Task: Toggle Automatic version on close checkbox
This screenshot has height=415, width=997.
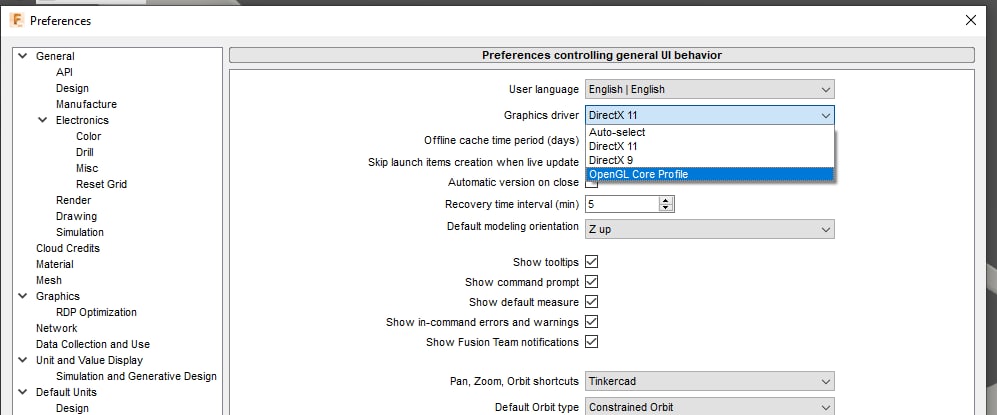Action: pos(591,183)
